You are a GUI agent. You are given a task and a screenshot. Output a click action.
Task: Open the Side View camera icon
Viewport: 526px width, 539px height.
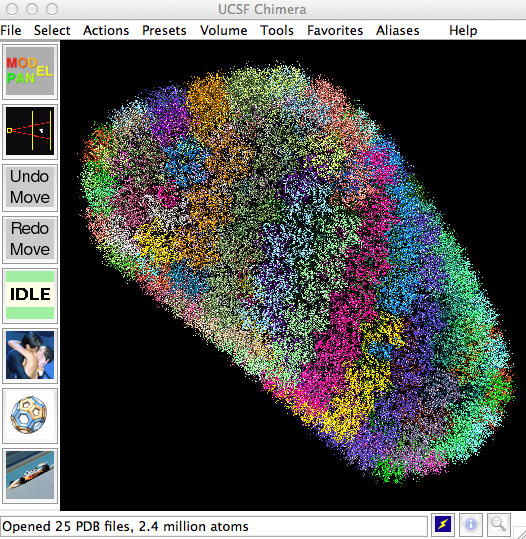pos(30,131)
